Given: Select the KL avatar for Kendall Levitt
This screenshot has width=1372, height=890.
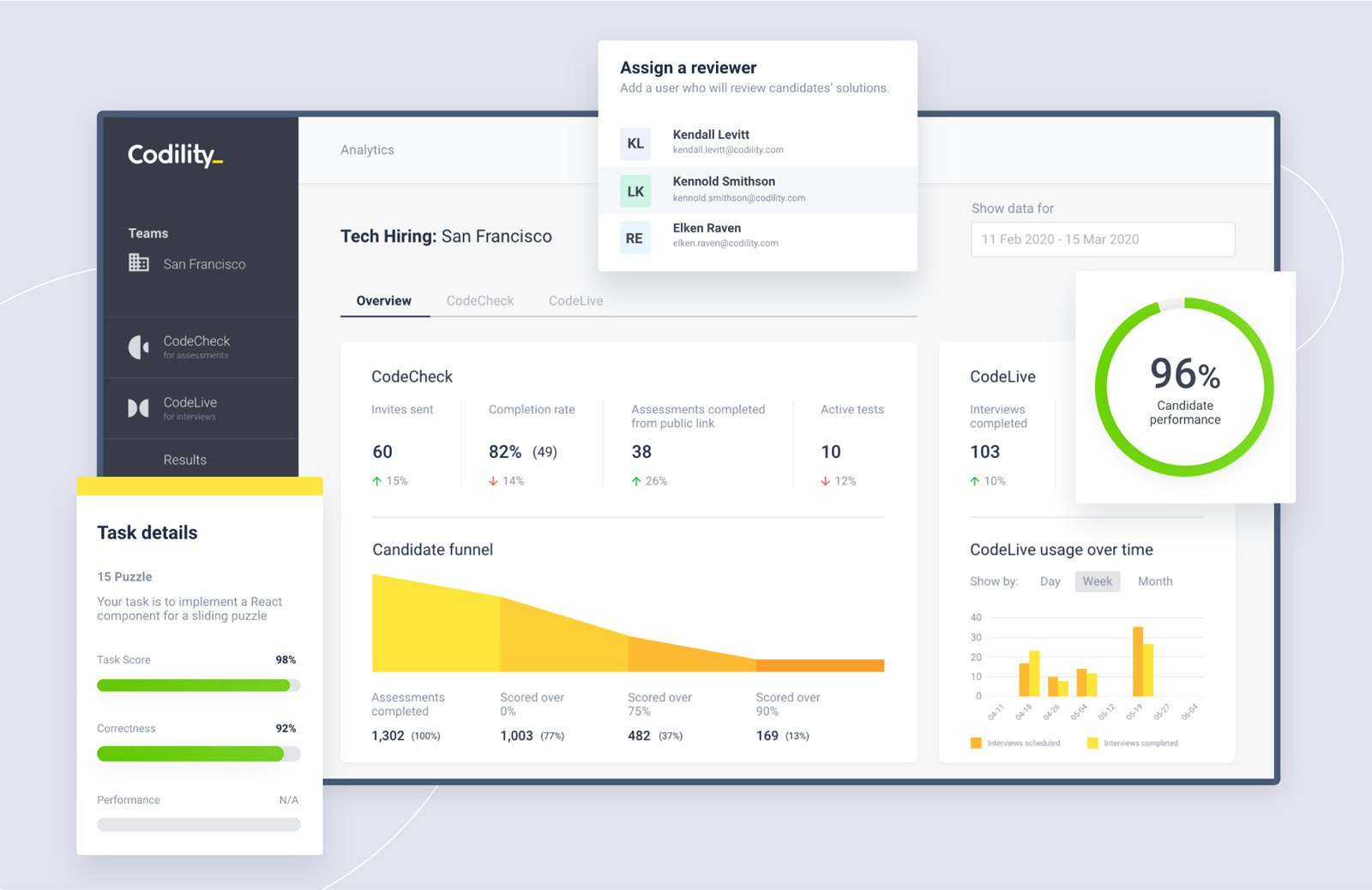Looking at the screenshot, I should pyautogui.click(x=635, y=143).
